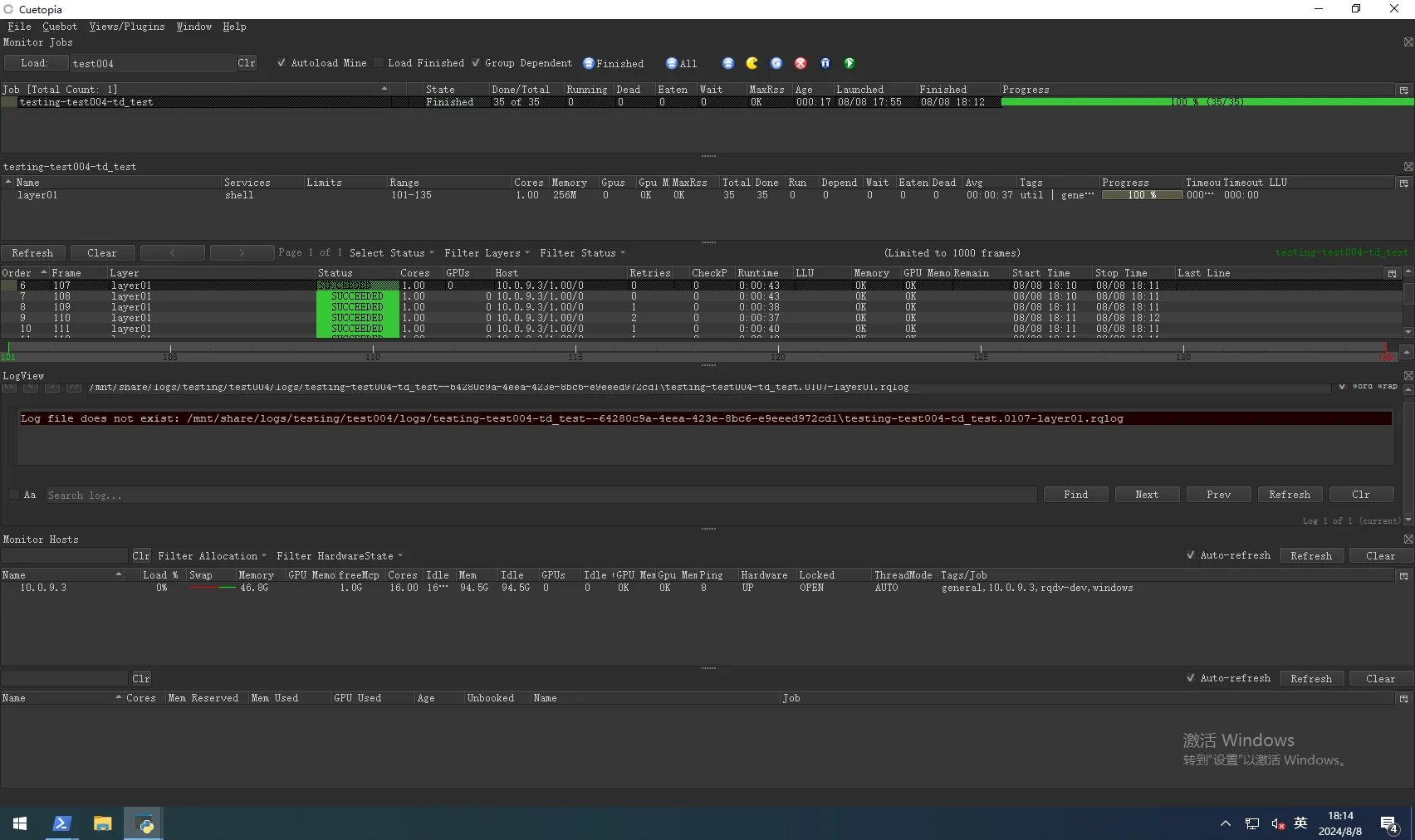Click the Python app taskbar icon
1415x840 pixels.
point(144,823)
